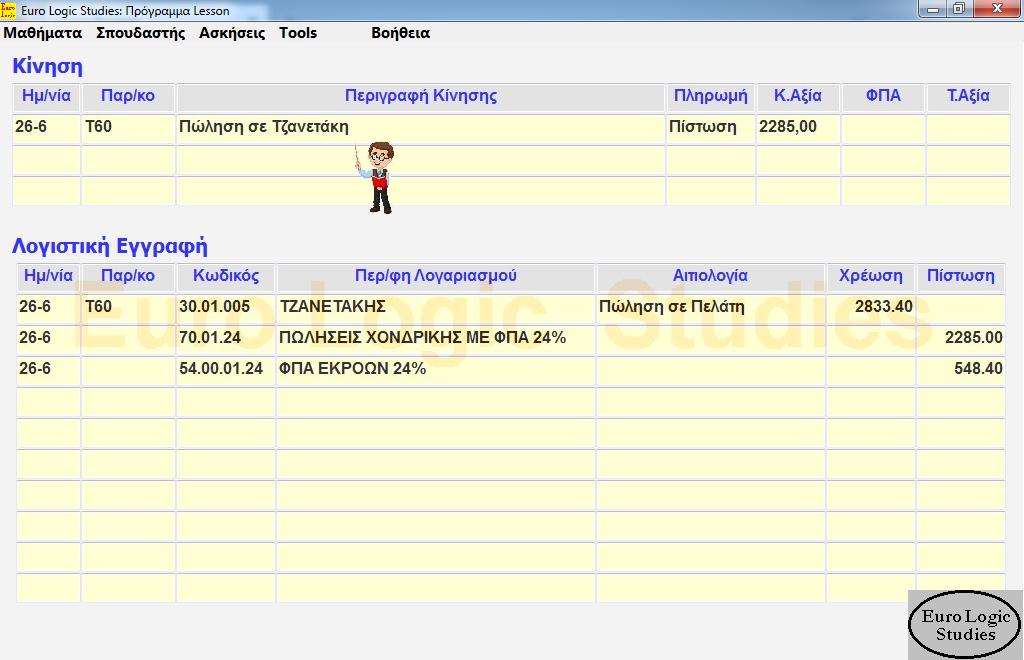This screenshot has height=660, width=1024.
Task: Select the 2285,00 net value cell
Action: tap(797, 128)
